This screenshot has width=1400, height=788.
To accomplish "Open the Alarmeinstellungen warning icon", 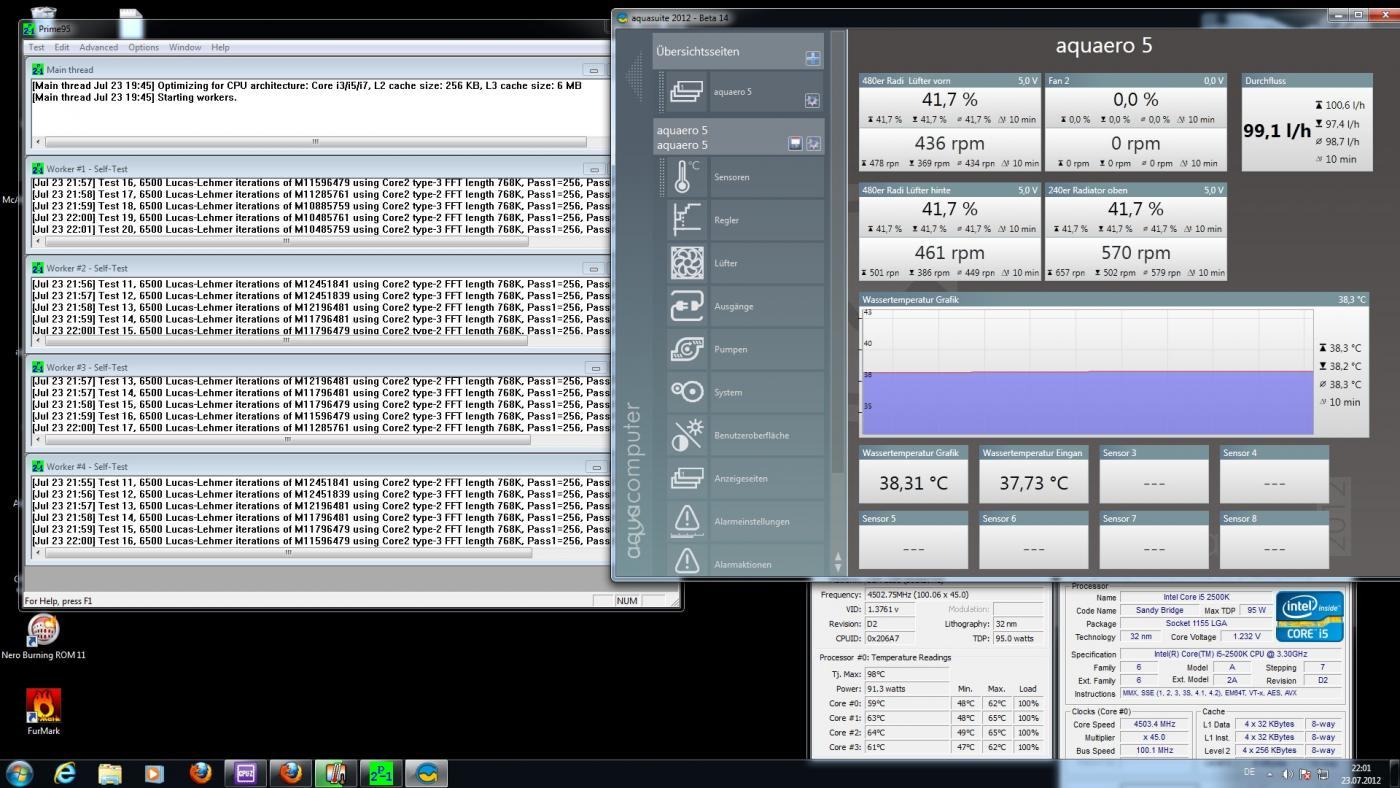I will click(686, 521).
